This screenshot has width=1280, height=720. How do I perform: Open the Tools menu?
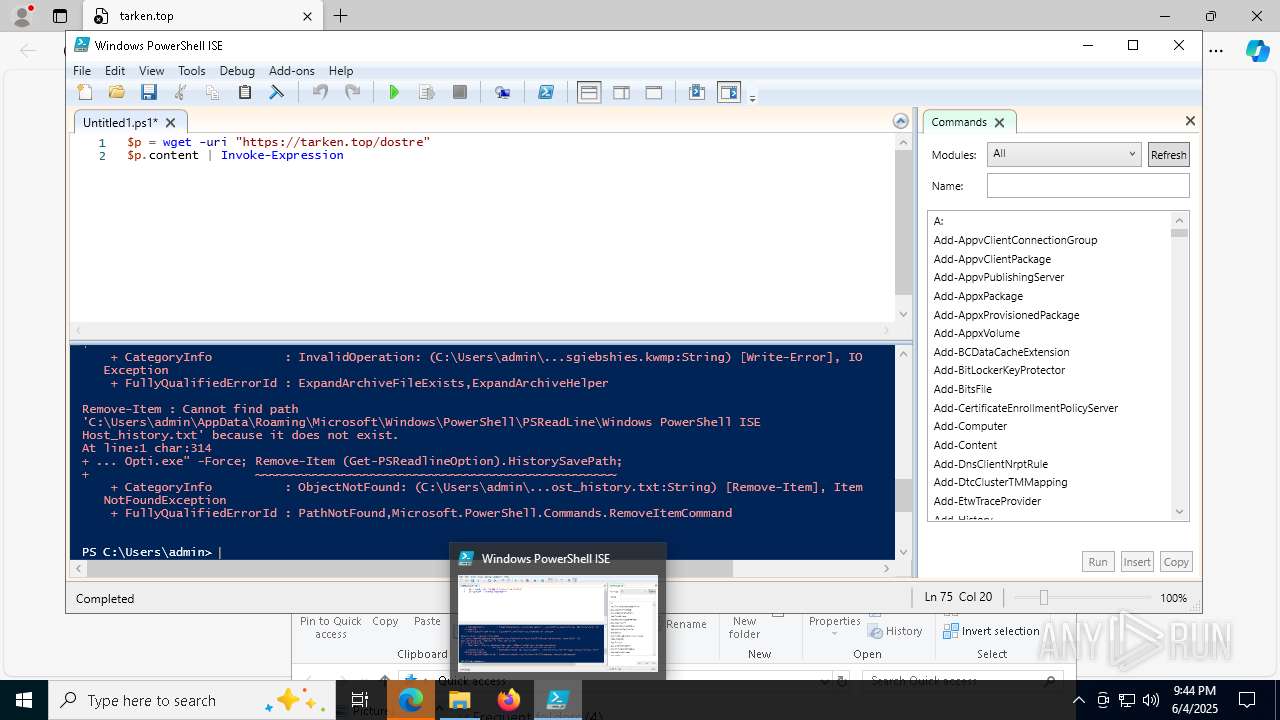[x=191, y=71]
